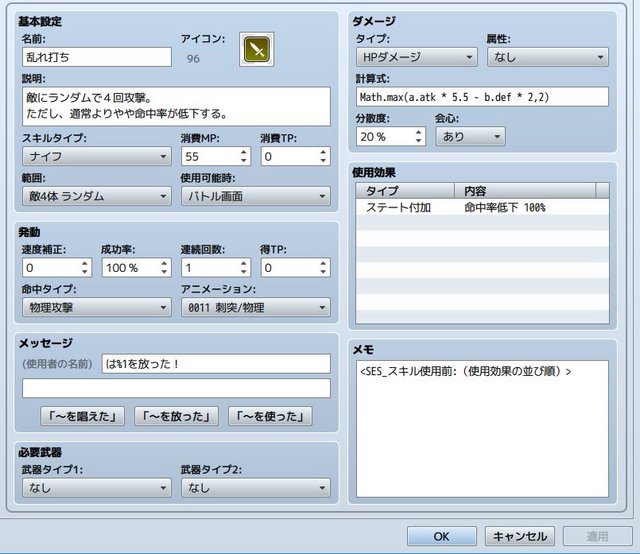Select the ステート付加 effect row

482,207
